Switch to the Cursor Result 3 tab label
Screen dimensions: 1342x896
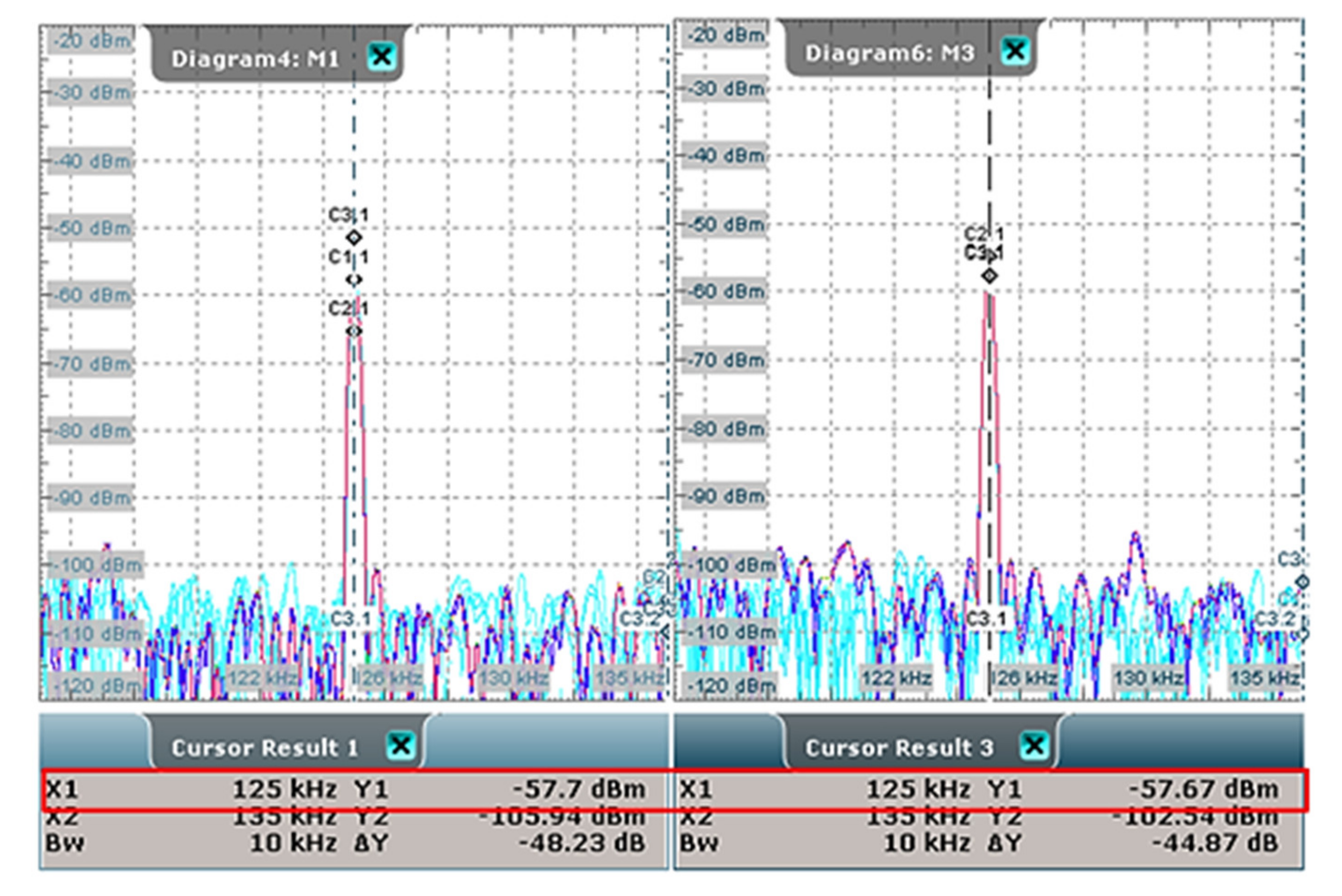899,748
